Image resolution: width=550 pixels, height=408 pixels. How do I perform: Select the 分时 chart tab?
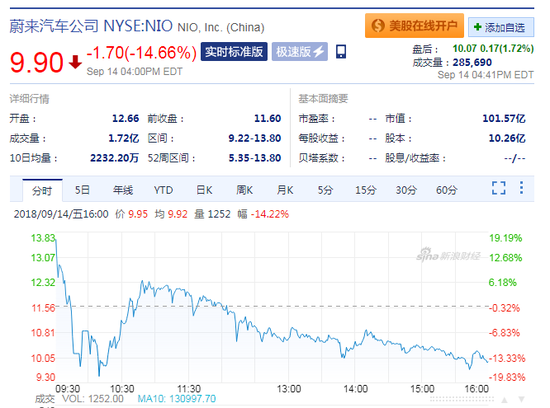click(42, 190)
